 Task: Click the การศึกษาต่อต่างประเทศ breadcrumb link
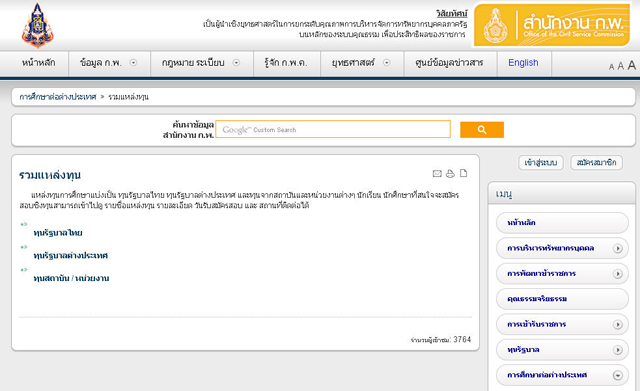pyautogui.click(x=58, y=97)
